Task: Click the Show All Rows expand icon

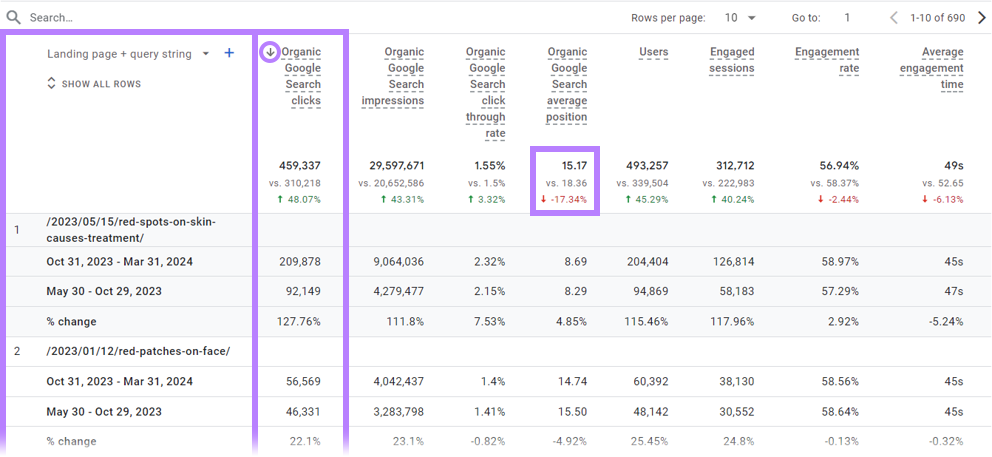Action: click(52, 84)
